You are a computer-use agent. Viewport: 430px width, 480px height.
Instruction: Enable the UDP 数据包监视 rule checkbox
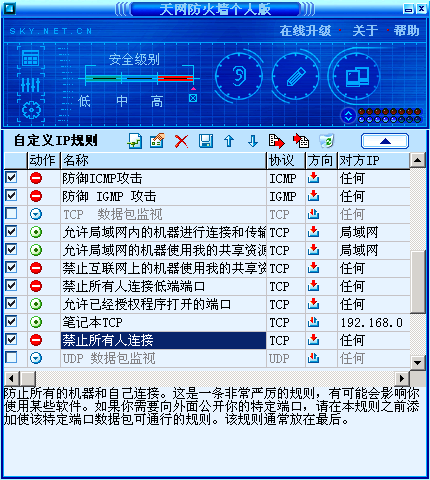click(11, 357)
